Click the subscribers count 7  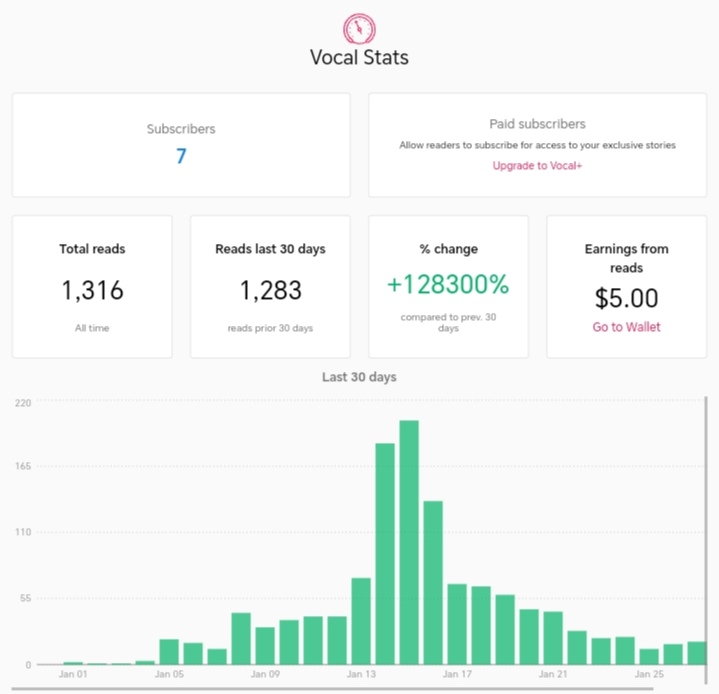coord(181,156)
